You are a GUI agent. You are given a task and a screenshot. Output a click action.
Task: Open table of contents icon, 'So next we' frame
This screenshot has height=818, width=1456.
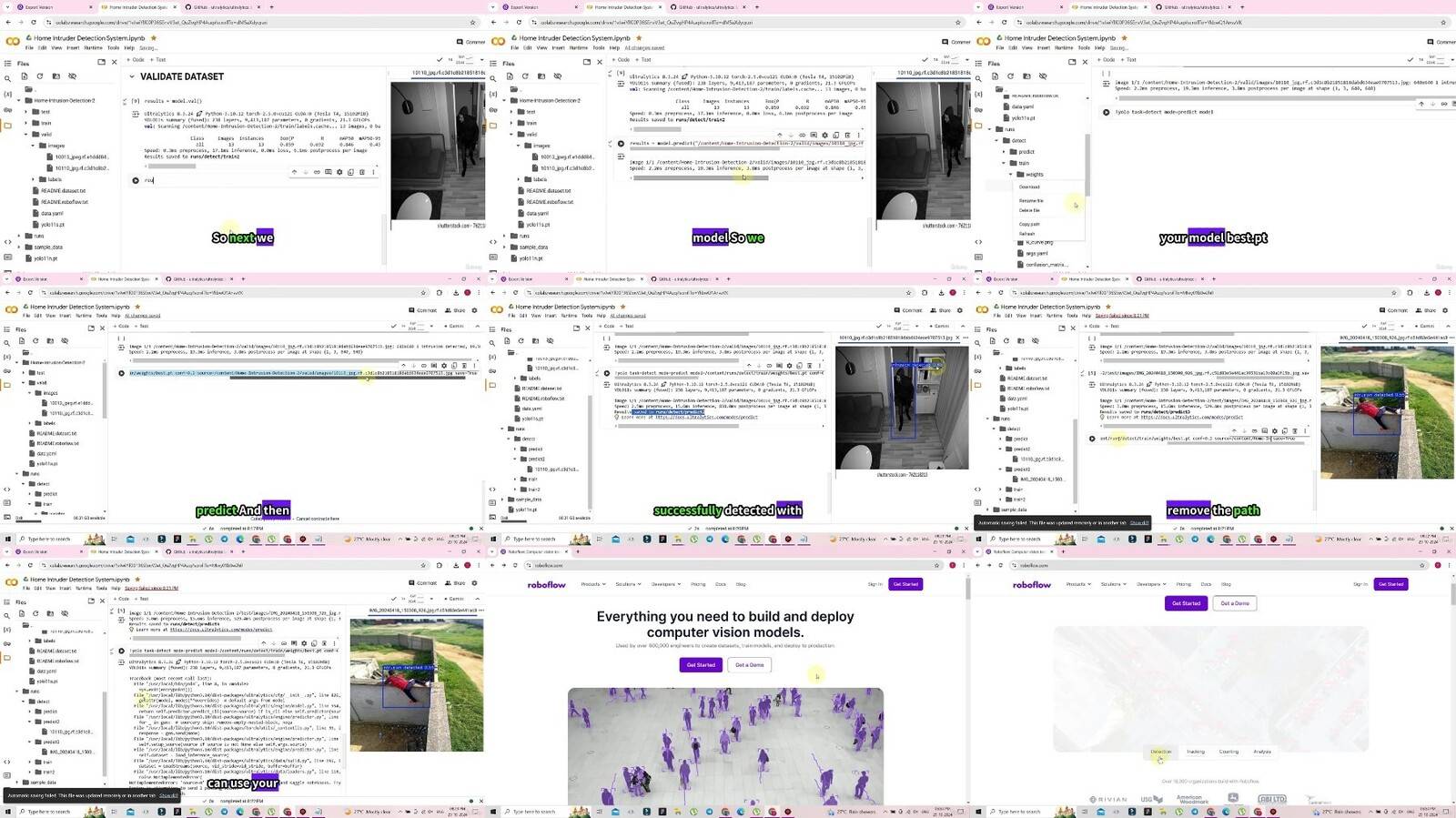coord(7,64)
